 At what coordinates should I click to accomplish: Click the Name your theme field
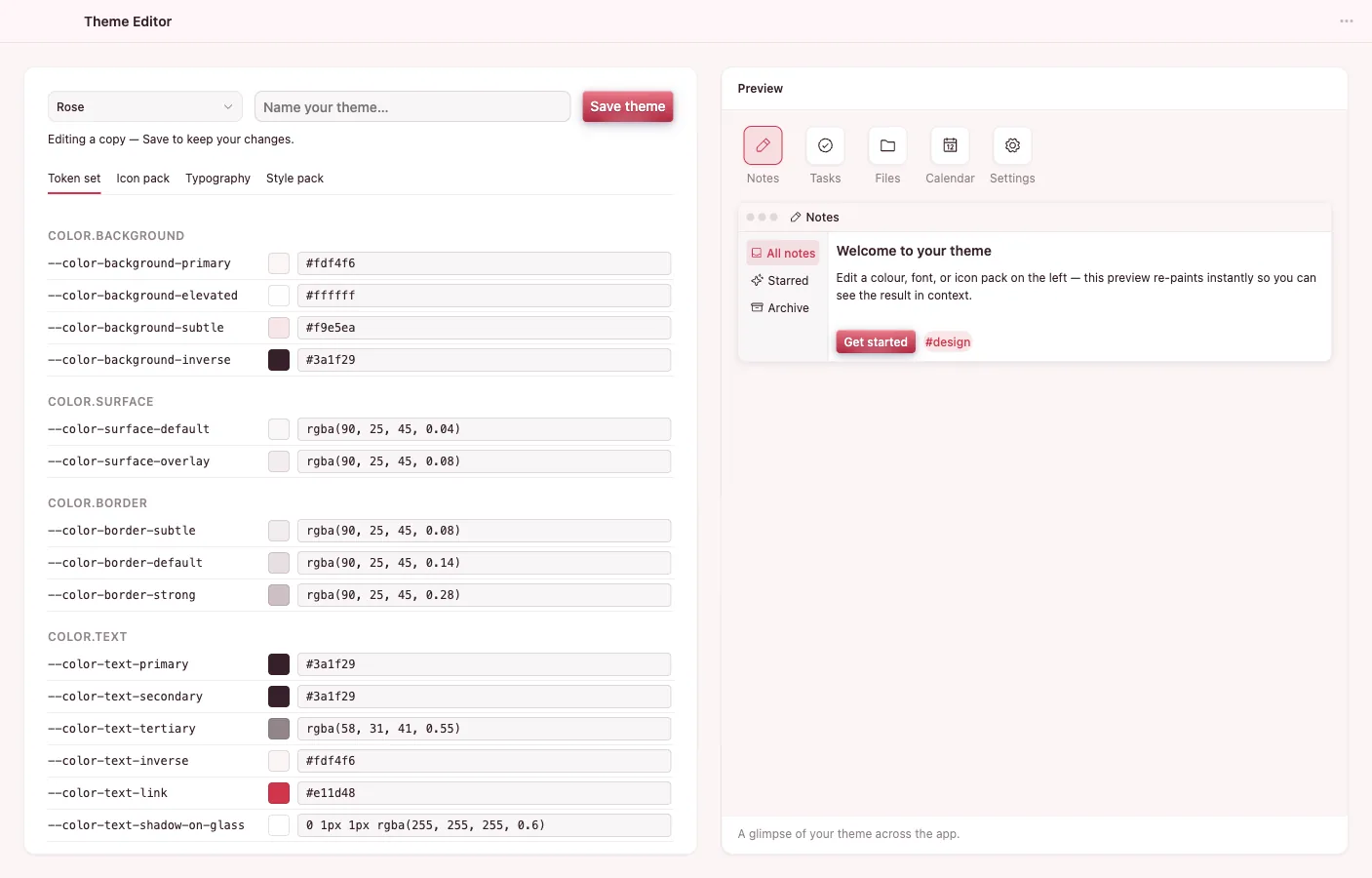(412, 107)
